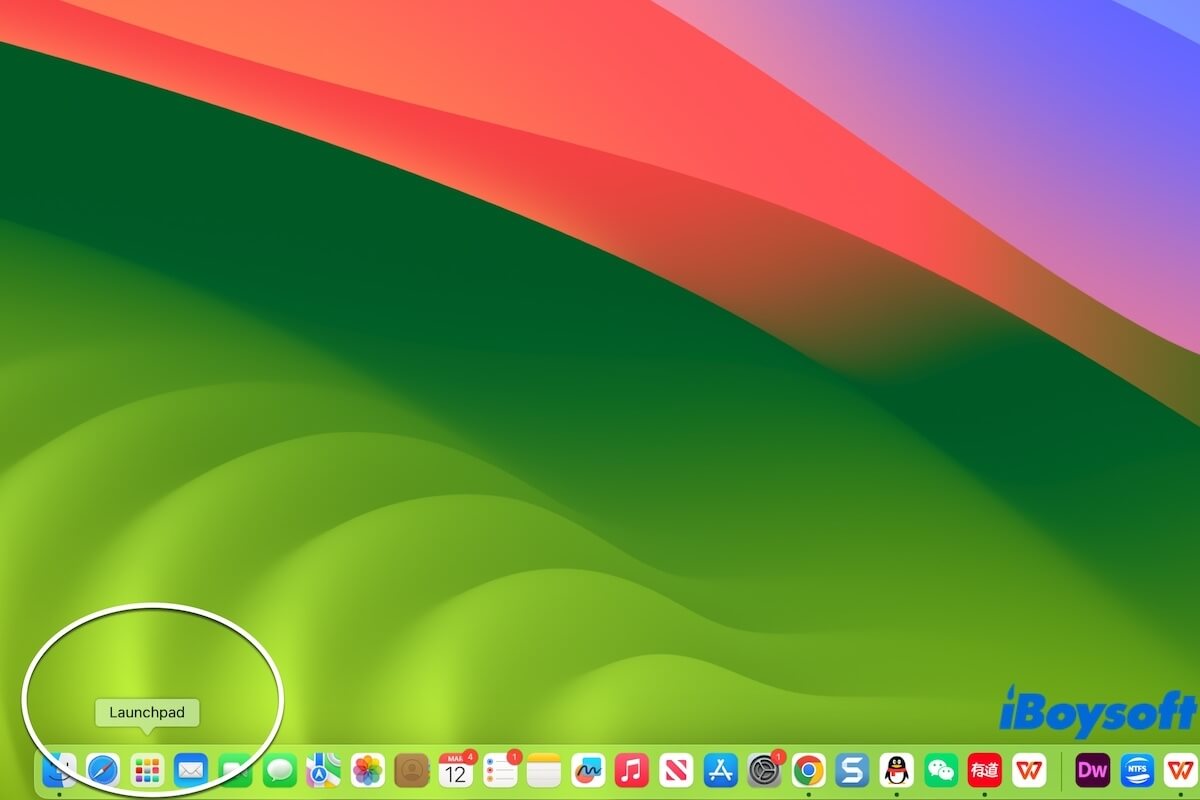This screenshot has height=800, width=1200.
Task: Launch Google Chrome
Action: [806, 770]
